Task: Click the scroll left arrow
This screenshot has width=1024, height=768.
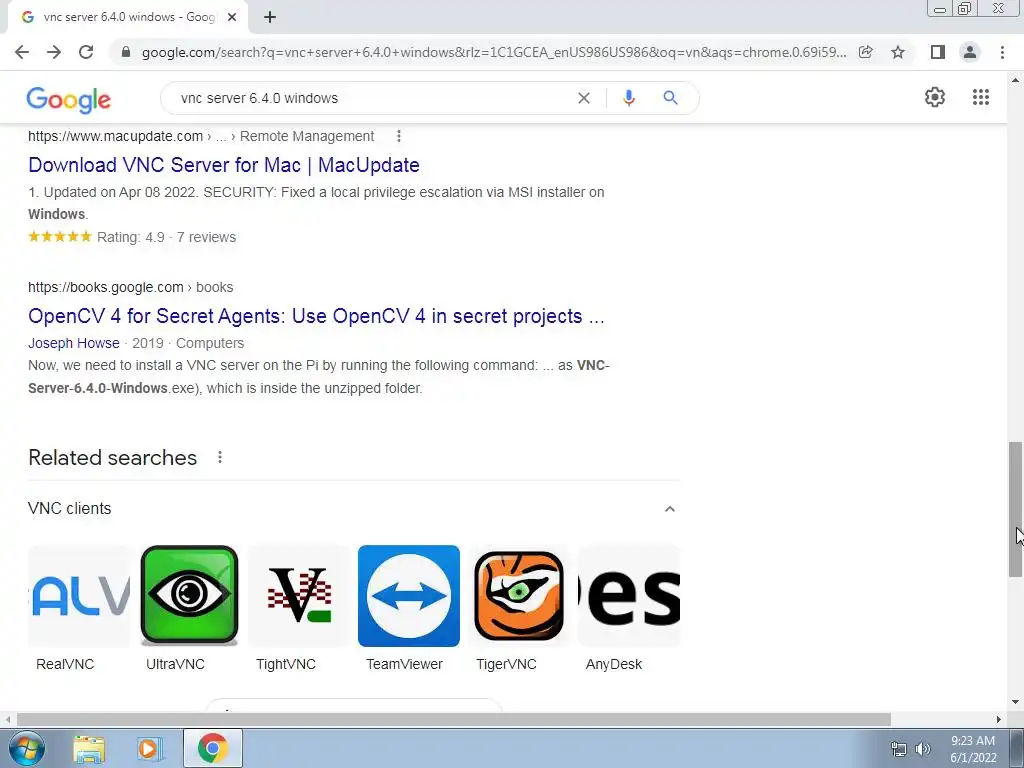Action: pyautogui.click(x=7, y=719)
